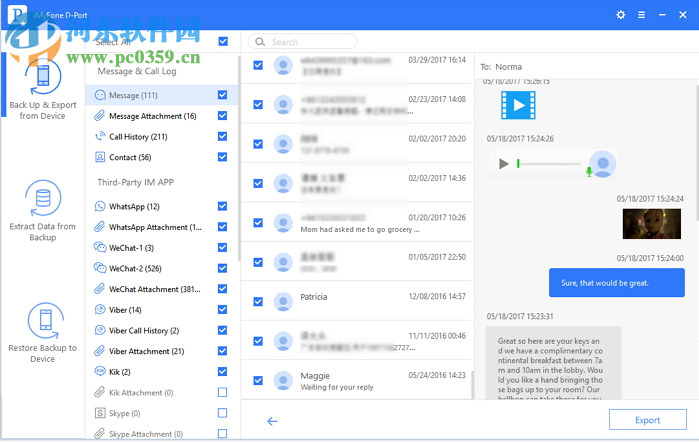Click inside the Search field
The image size is (699, 444).
click(x=302, y=42)
